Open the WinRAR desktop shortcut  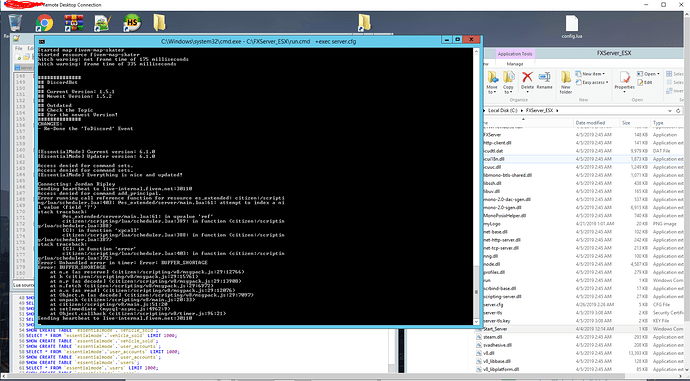(x=73, y=22)
